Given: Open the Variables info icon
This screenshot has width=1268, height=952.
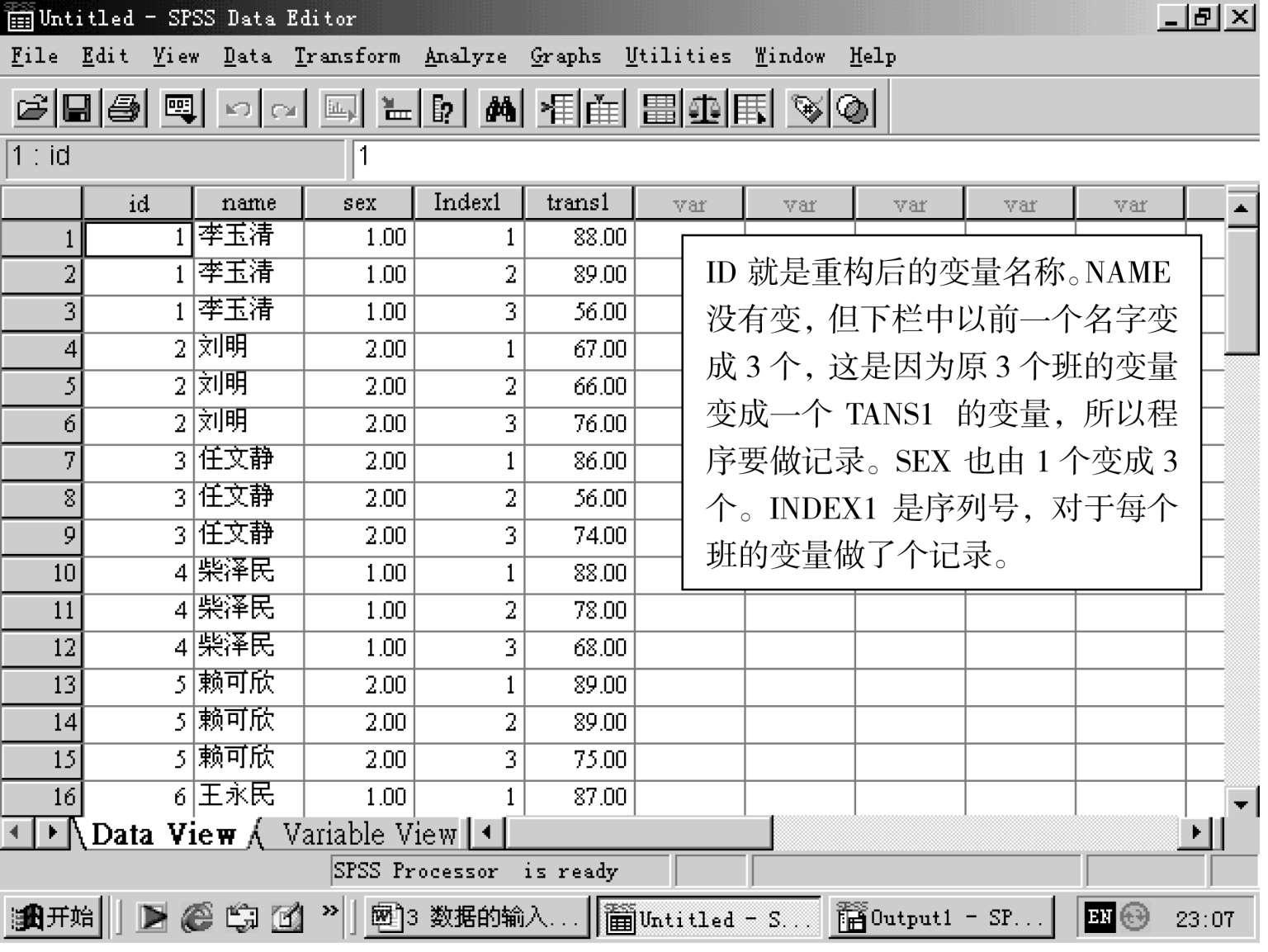Looking at the screenshot, I should coord(443,108).
